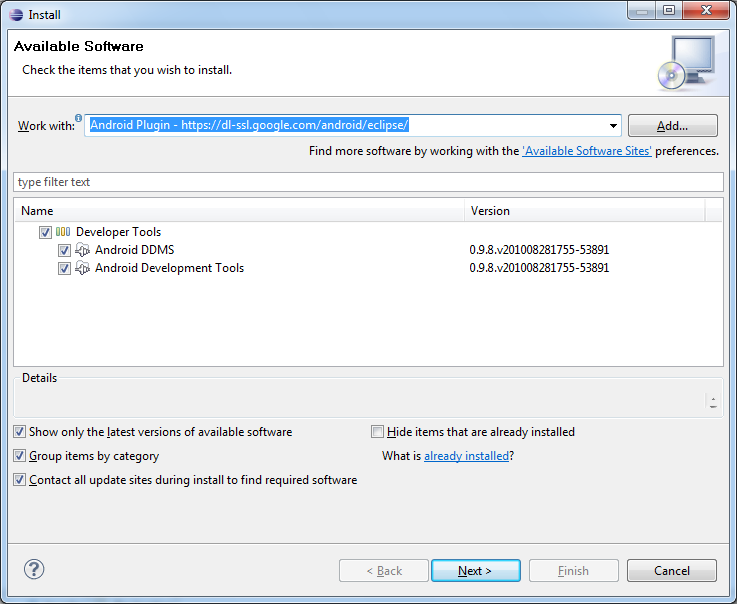Click the Android Development Tools plugin icon
The width and height of the screenshot is (737, 604).
click(83, 268)
